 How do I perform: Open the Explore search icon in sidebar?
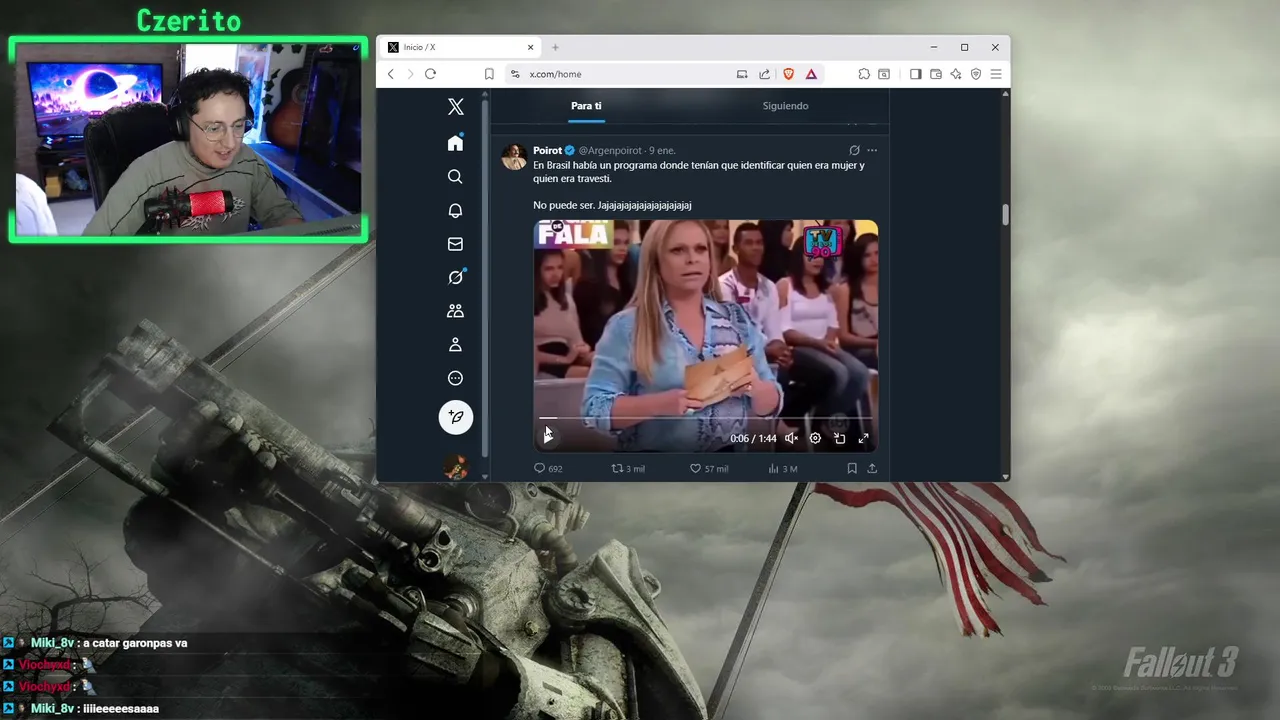pyautogui.click(x=455, y=177)
